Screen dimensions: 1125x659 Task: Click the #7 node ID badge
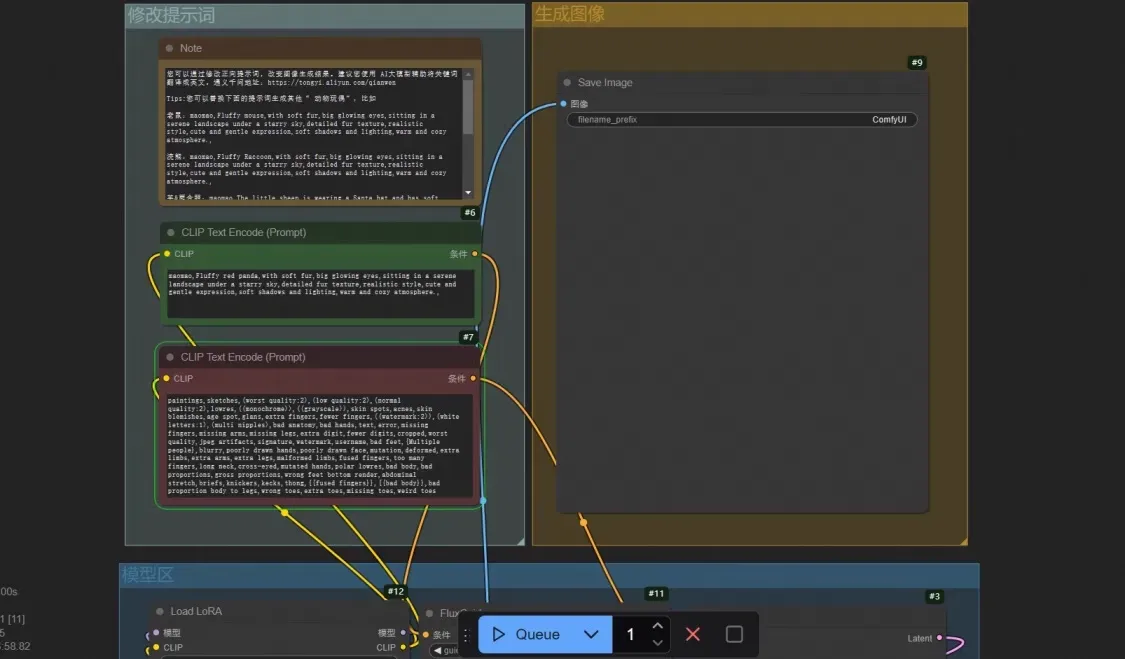click(469, 337)
